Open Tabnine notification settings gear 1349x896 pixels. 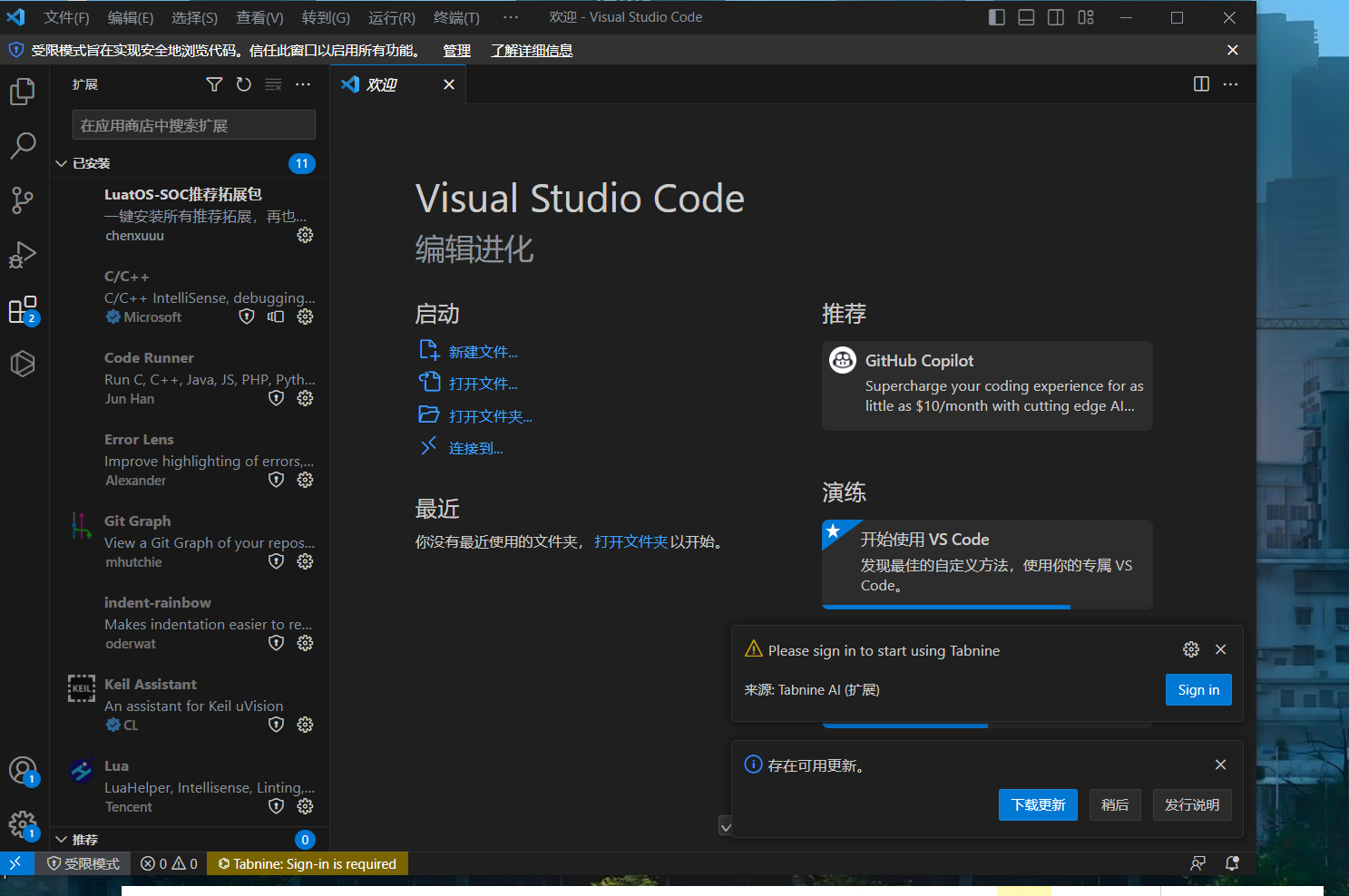coord(1191,649)
